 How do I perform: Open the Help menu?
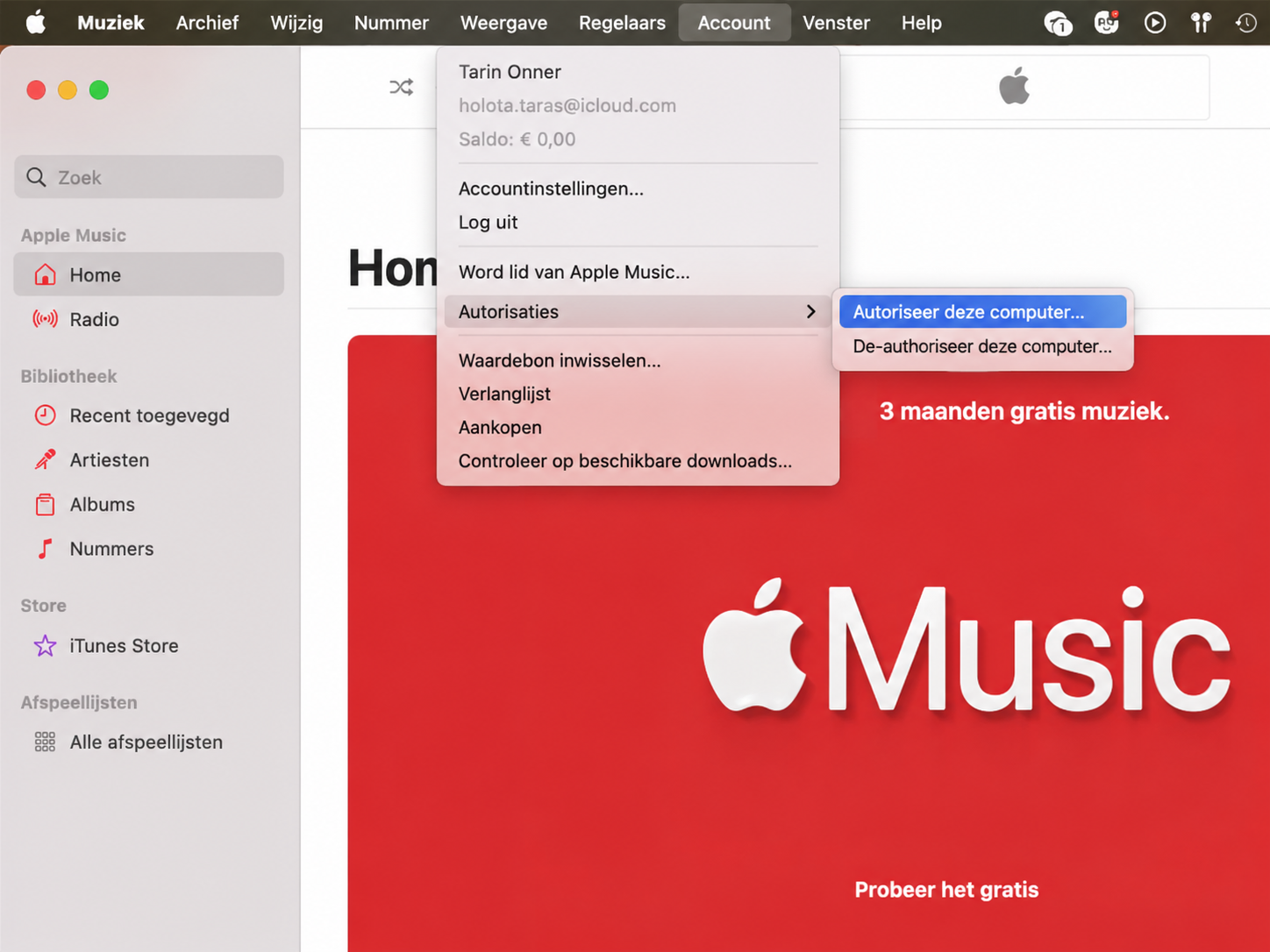coord(921,23)
